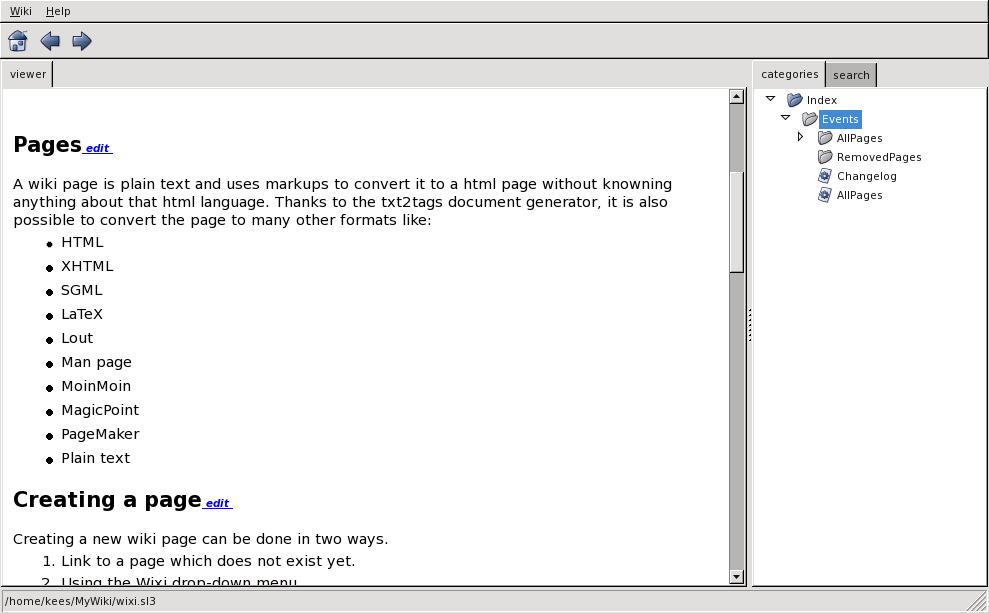Collapse the Events tree node
The image size is (989, 613).
click(x=786, y=118)
